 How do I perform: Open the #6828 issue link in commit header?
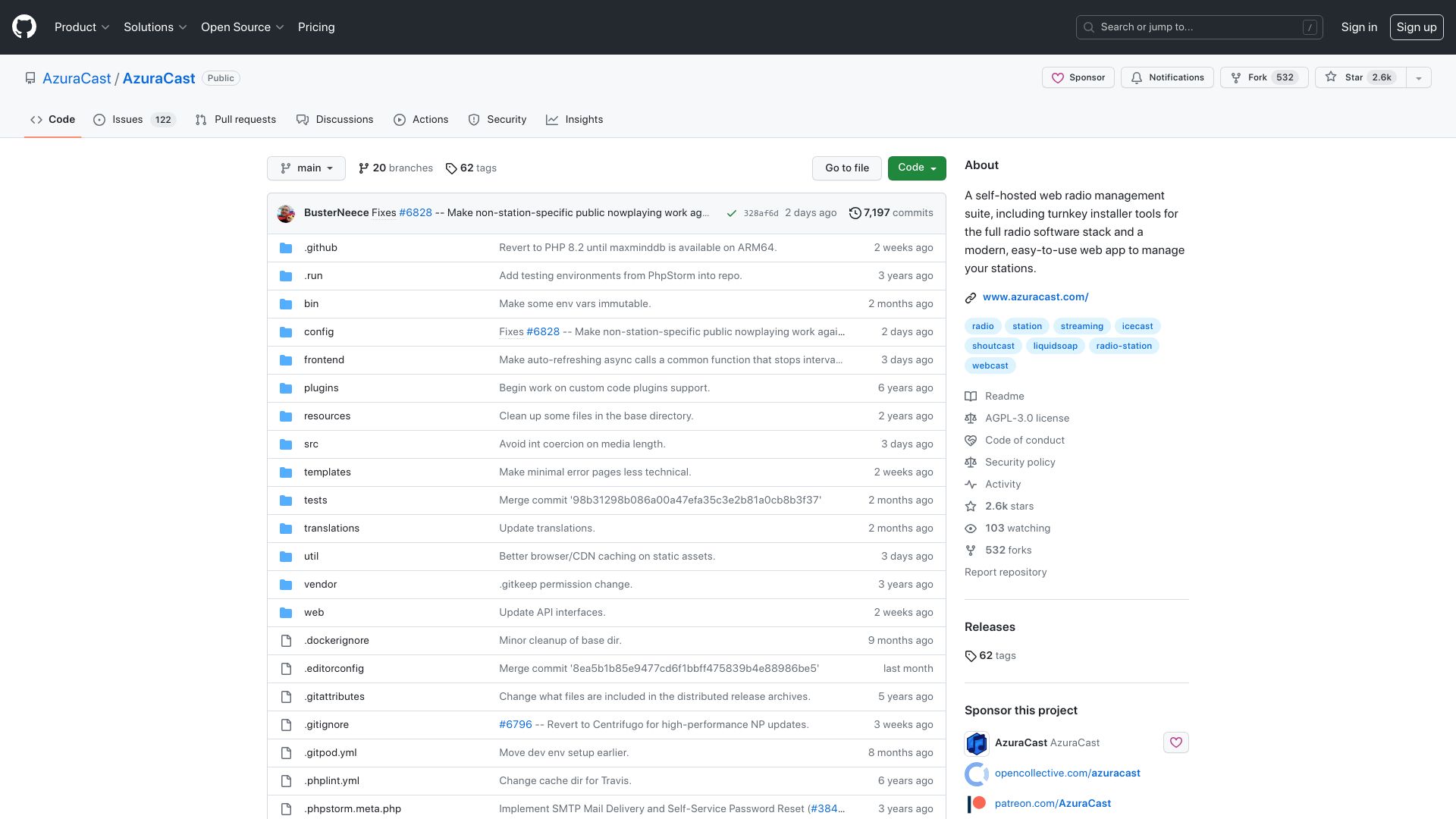click(416, 213)
